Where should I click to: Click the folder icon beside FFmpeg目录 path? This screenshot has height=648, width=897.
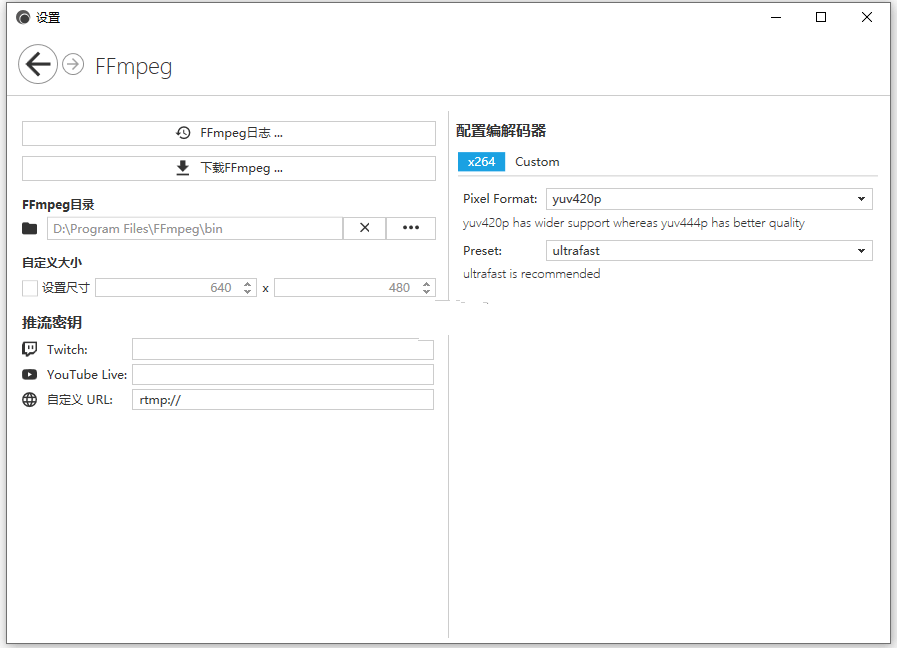(x=30, y=228)
